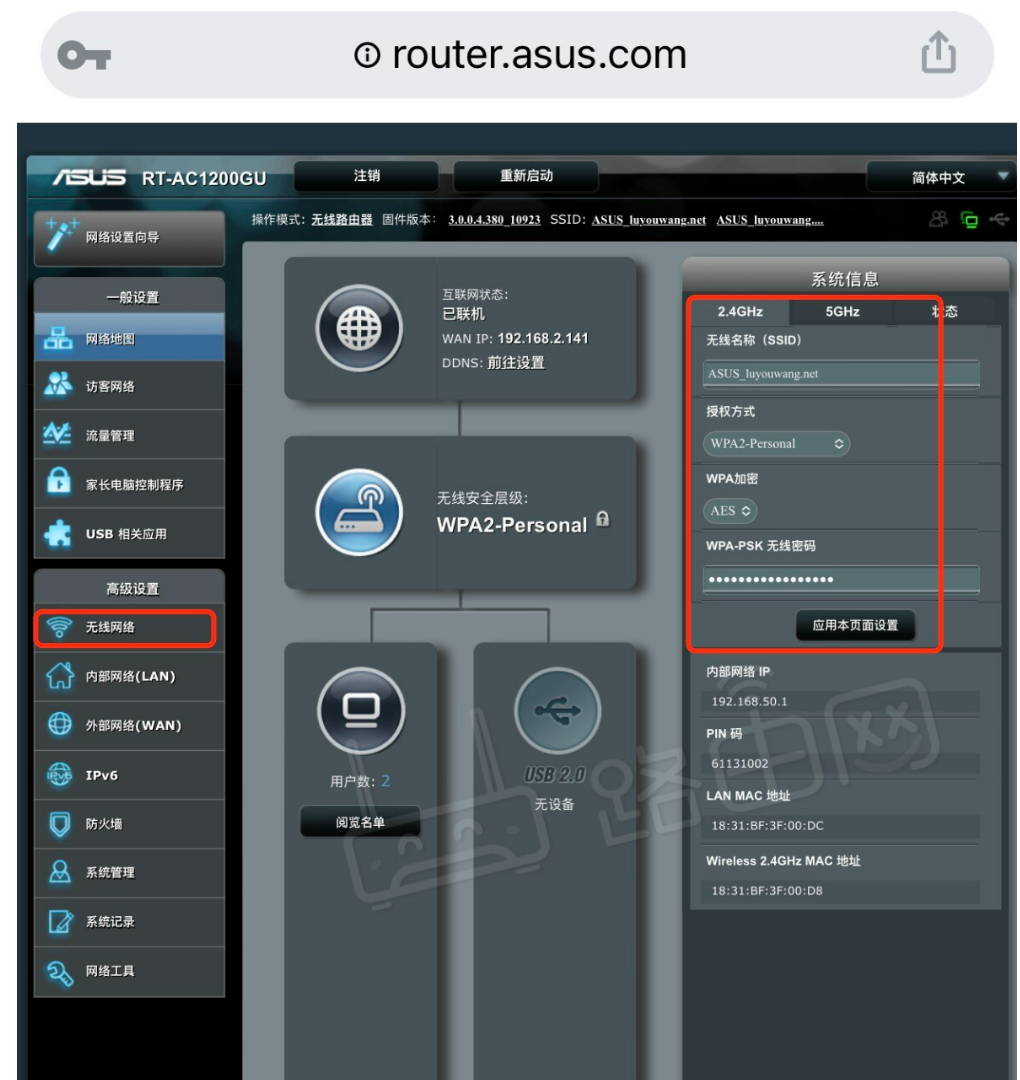Click the internet status globe circle icon

[x=359, y=328]
